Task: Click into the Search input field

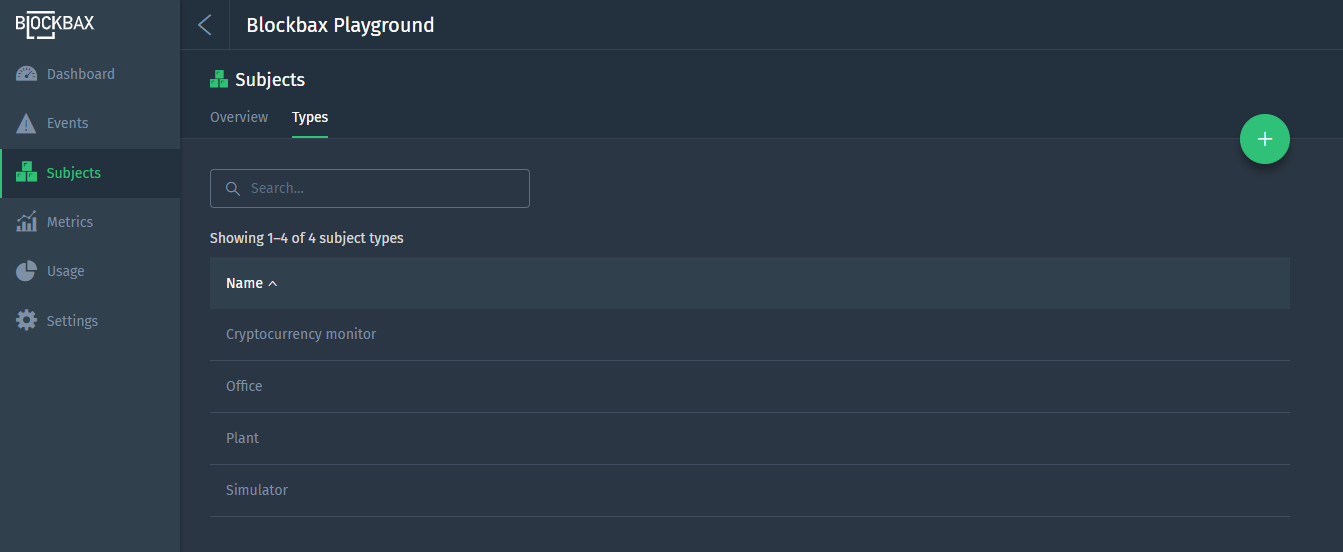Action: (x=370, y=188)
